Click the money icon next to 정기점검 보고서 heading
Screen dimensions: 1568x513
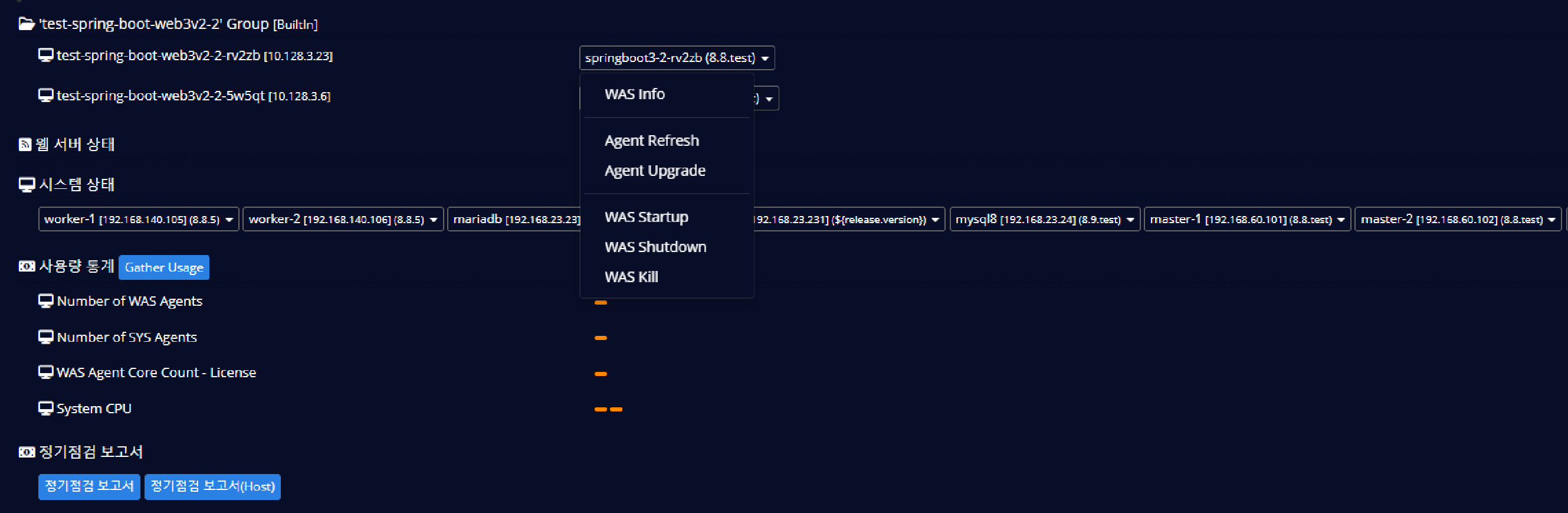coord(27,452)
